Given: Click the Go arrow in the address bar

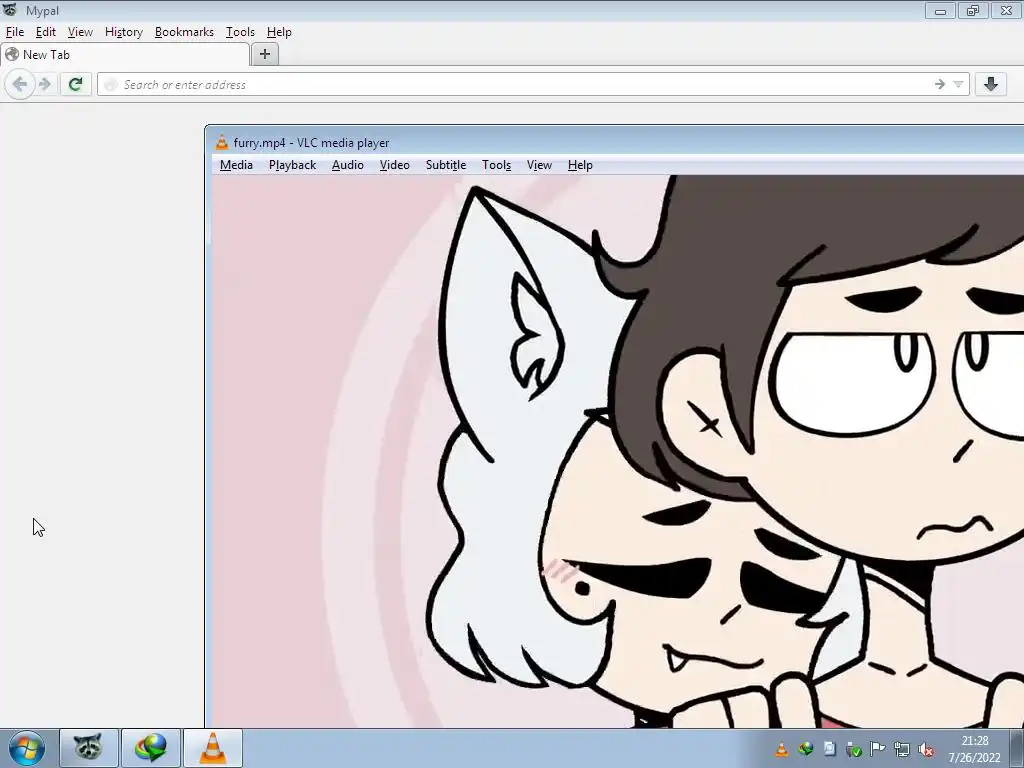Looking at the screenshot, I should pos(939,84).
